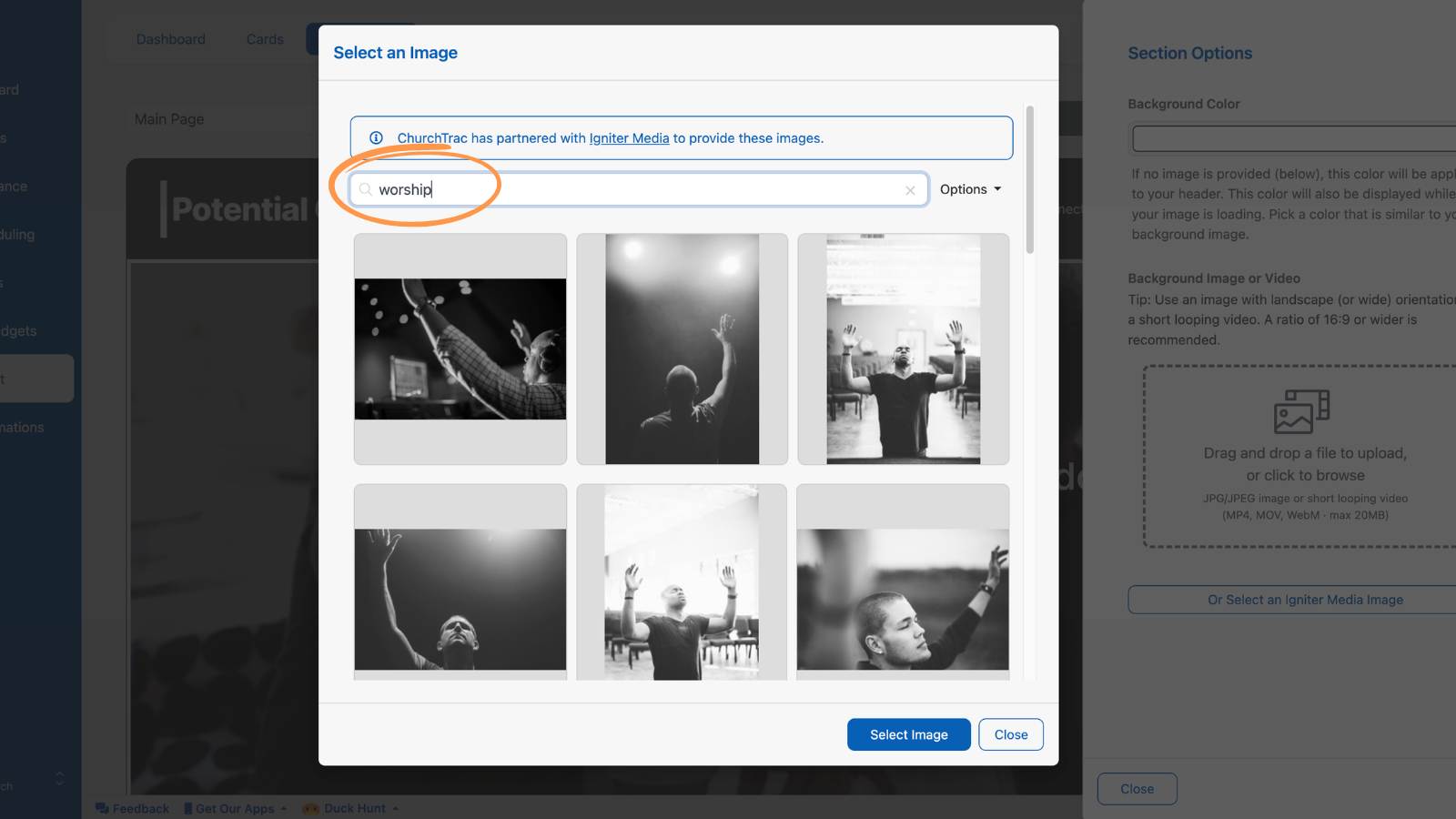Image resolution: width=1456 pixels, height=819 pixels.
Task: Click the Get Our Apps phone icon
Action: pyautogui.click(x=187, y=808)
